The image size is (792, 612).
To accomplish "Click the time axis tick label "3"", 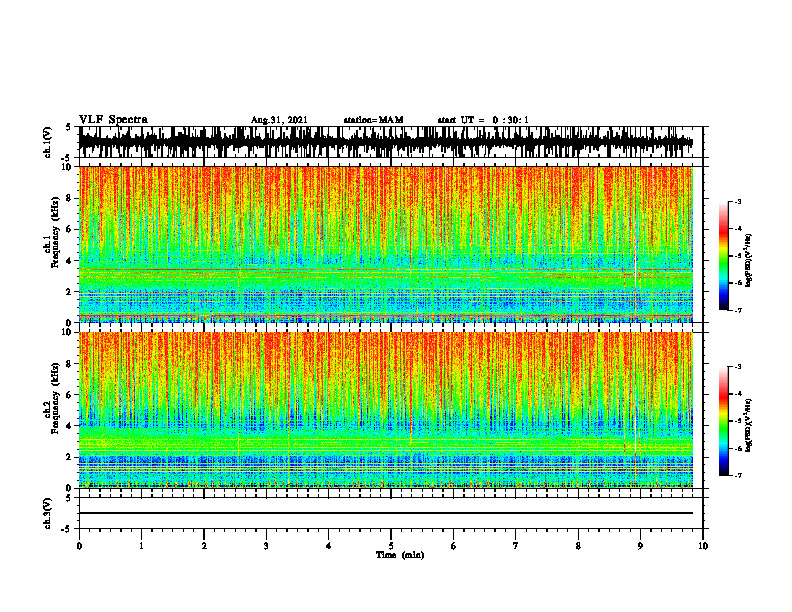I will pos(266,546).
